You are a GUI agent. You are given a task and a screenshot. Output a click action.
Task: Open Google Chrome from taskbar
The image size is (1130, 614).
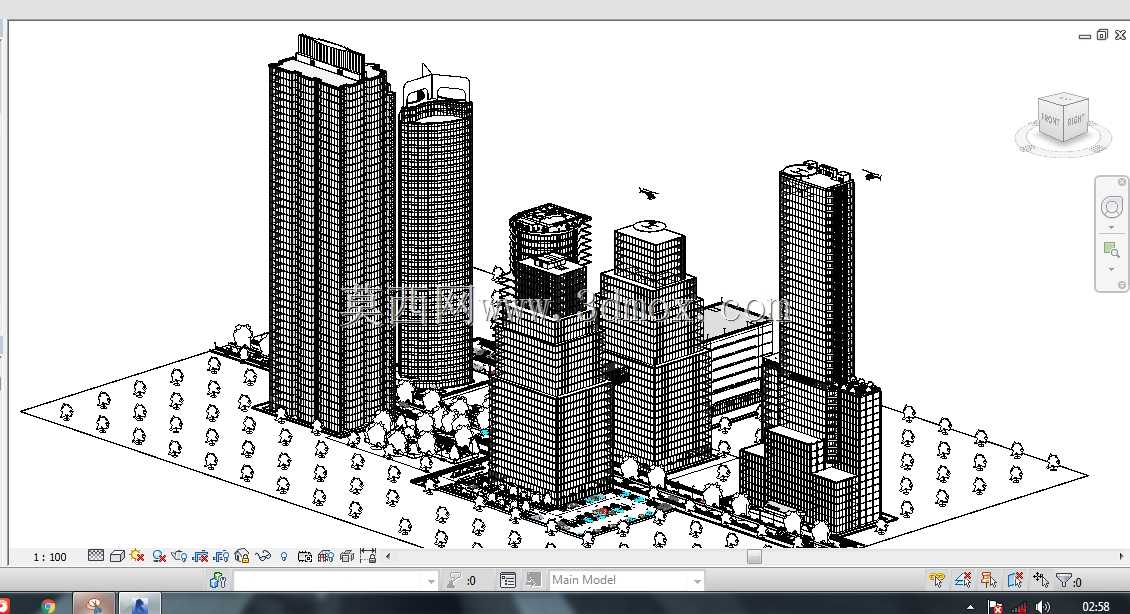[48, 605]
